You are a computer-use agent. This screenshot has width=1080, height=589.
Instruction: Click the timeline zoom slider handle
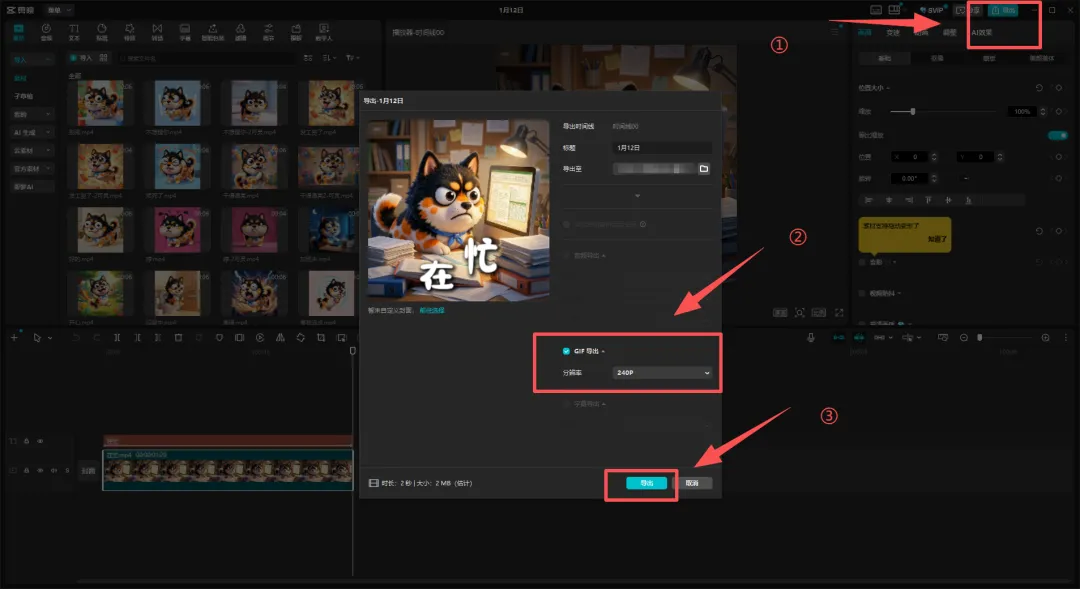(x=979, y=338)
